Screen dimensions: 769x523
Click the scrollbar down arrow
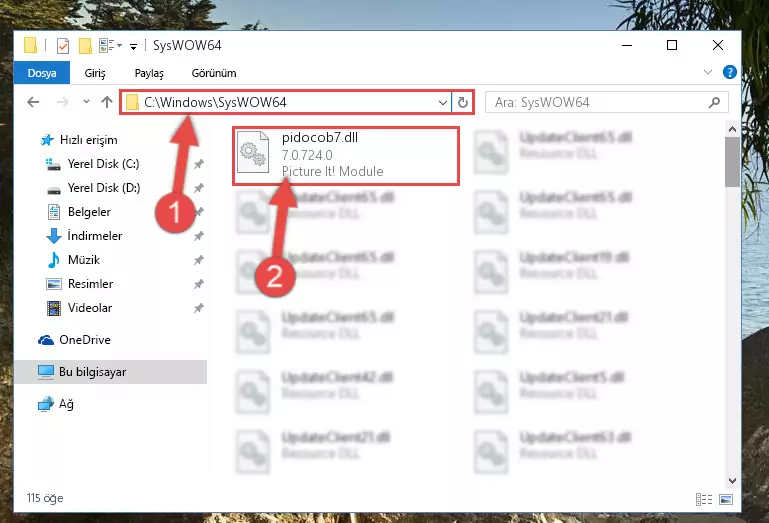(732, 481)
